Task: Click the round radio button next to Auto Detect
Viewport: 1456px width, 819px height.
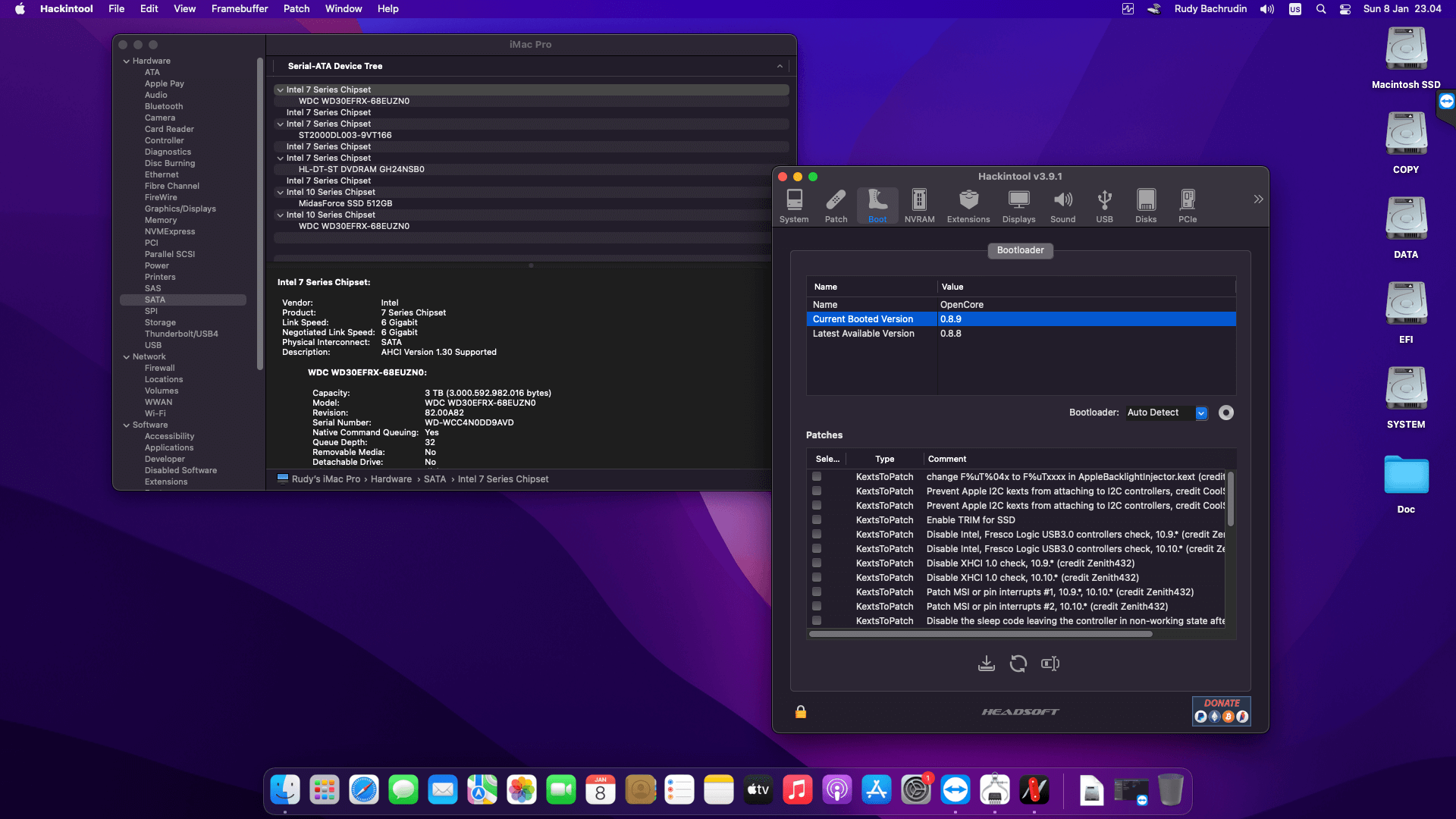Action: point(1226,413)
